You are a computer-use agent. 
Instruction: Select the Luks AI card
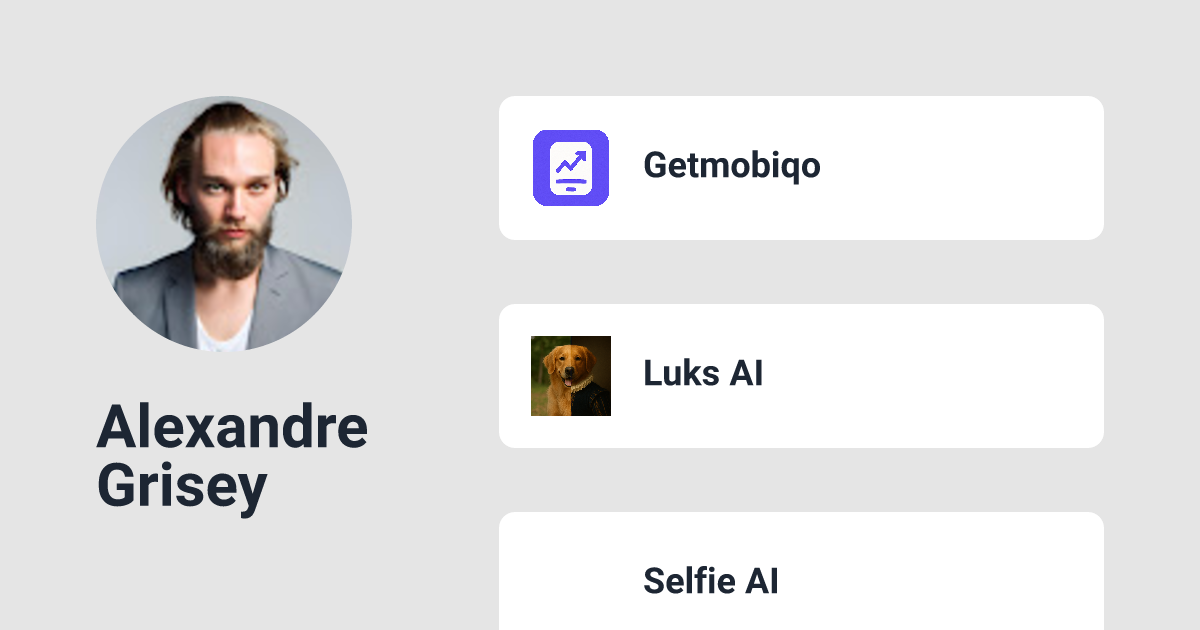[x=800, y=375]
